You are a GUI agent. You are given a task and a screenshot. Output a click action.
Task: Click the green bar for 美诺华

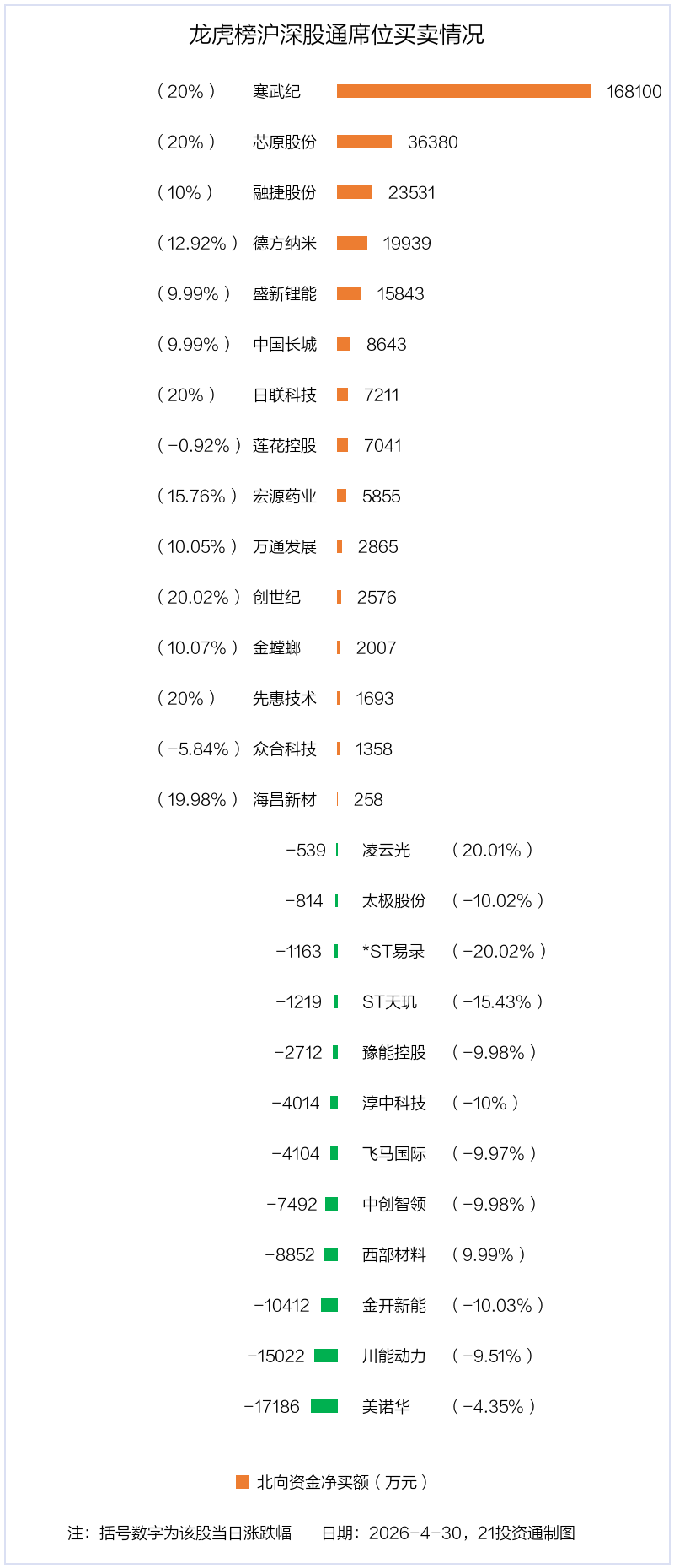click(x=324, y=1406)
